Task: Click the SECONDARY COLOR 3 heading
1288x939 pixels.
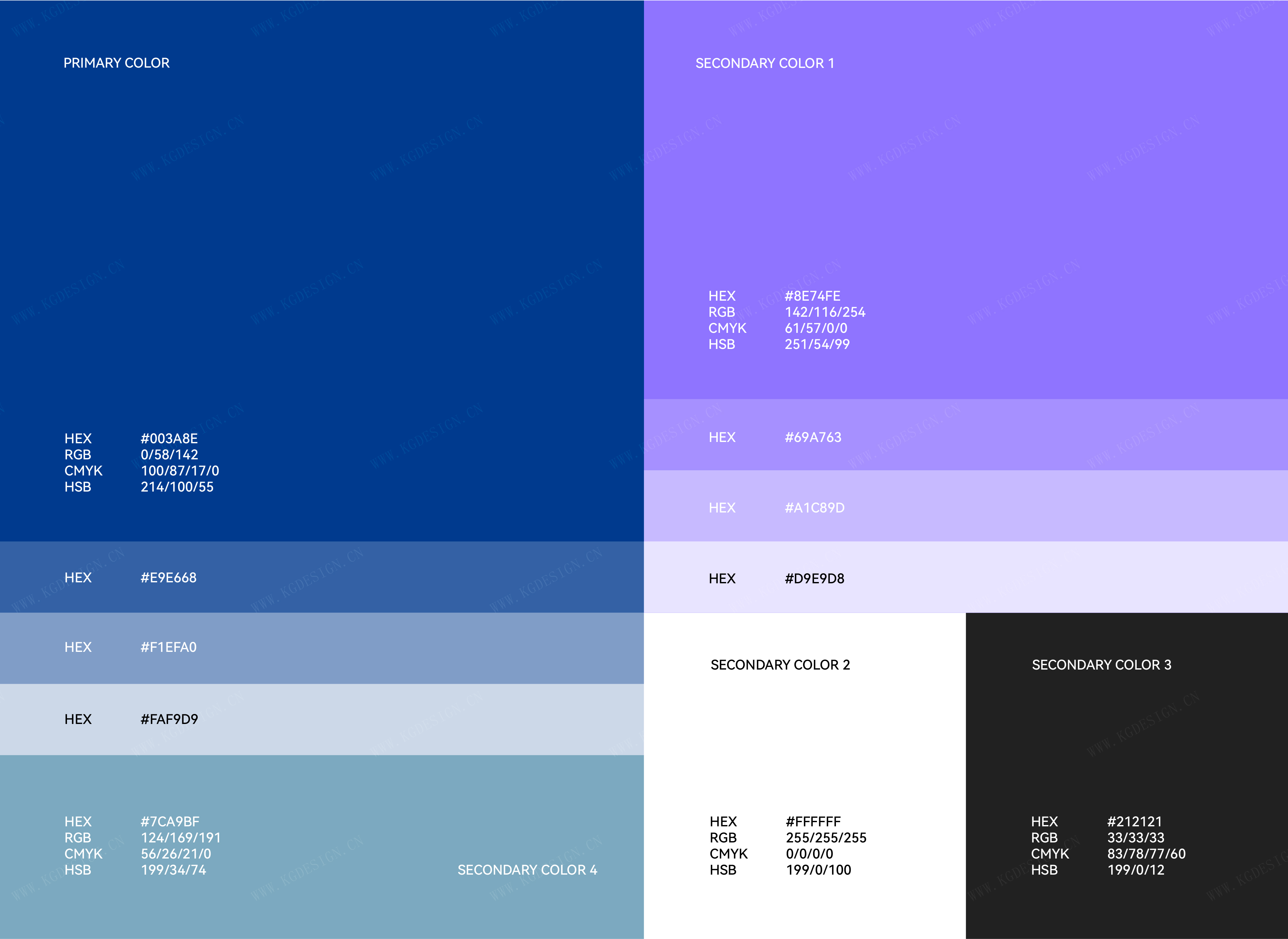Action: [x=1102, y=665]
